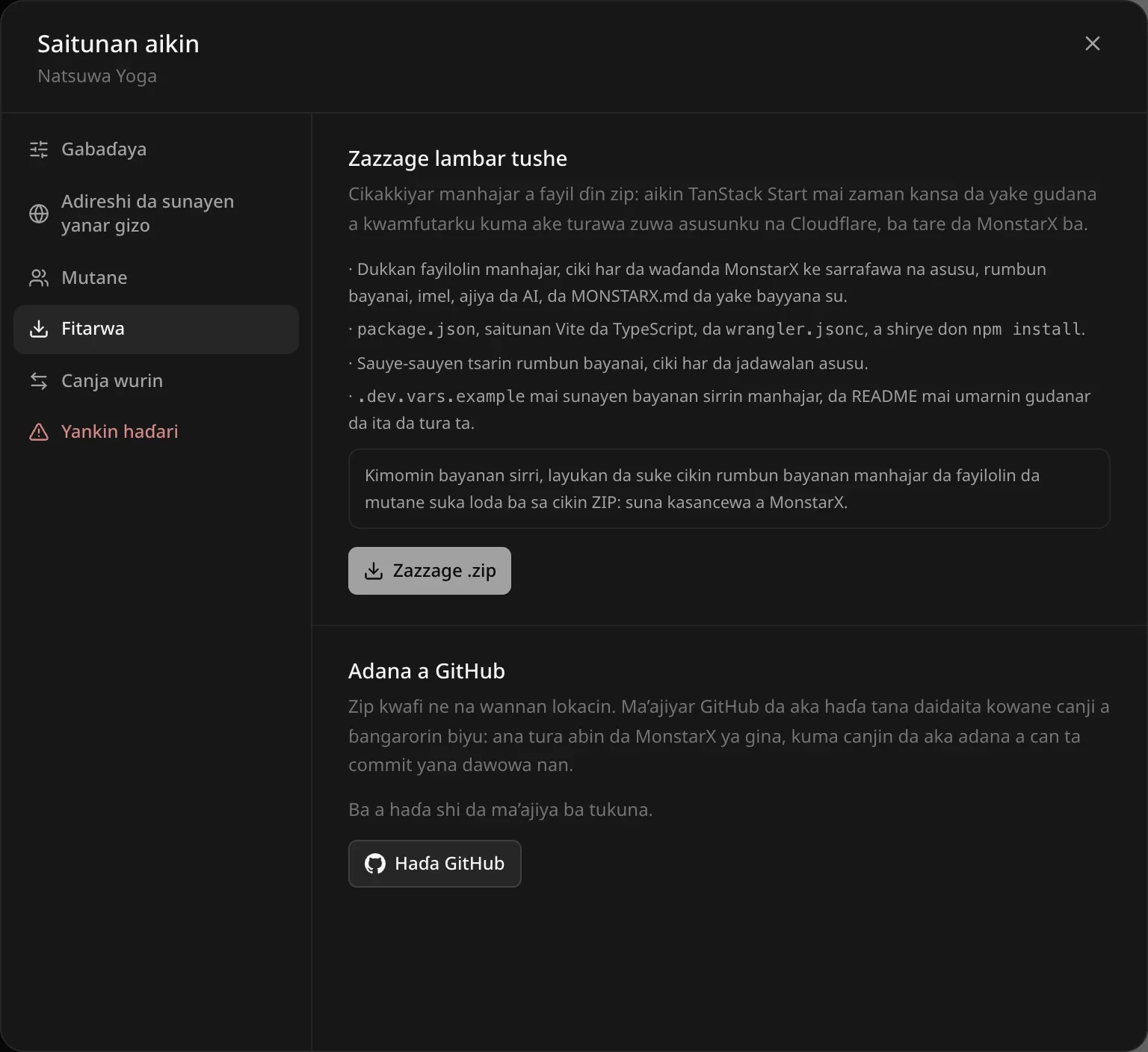Click the GitHub logo in the Haɗa GitHub button

tap(375, 864)
